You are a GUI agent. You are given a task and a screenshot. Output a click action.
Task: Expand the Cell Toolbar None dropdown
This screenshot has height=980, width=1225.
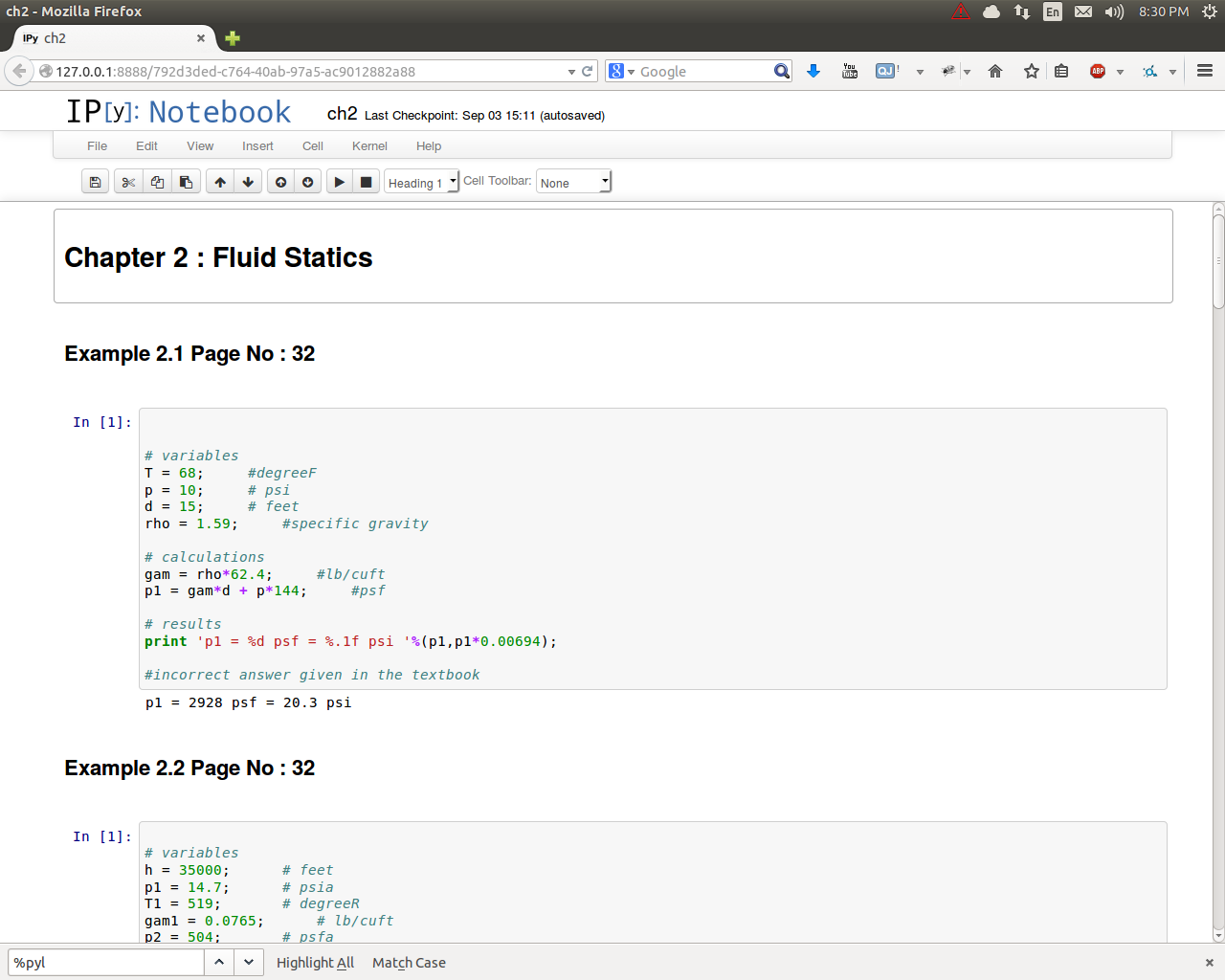click(573, 183)
